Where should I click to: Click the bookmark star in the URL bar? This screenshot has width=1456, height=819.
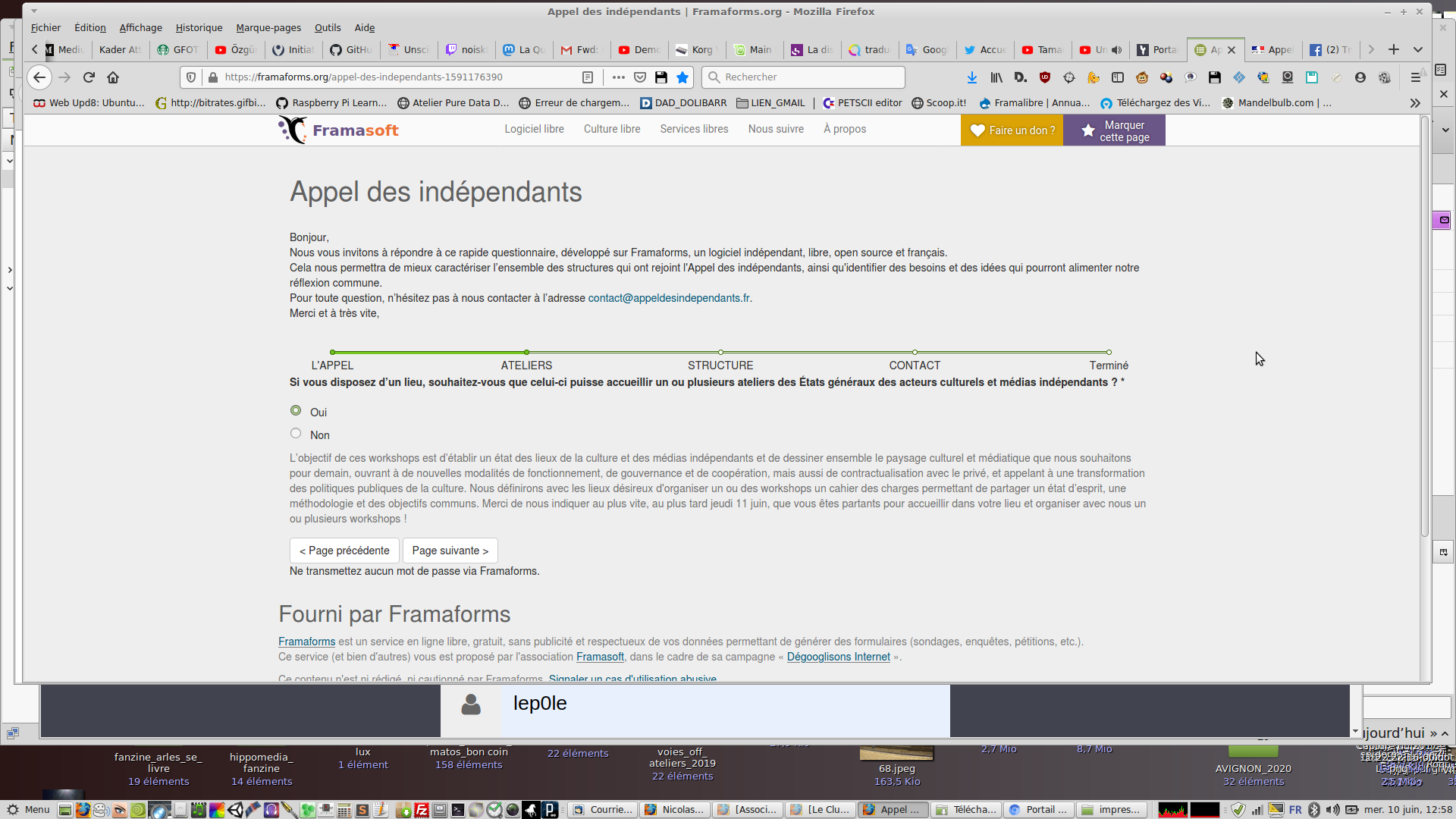(x=682, y=77)
